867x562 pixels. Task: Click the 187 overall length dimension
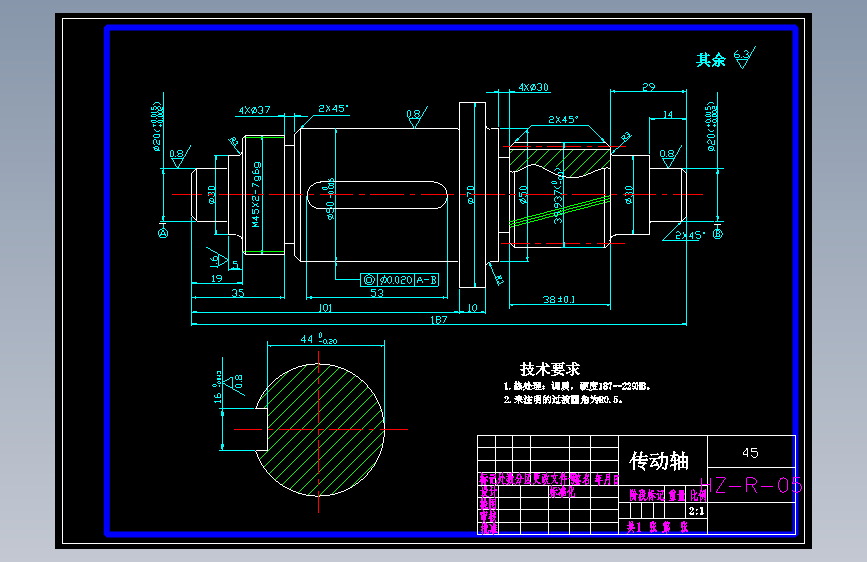click(x=438, y=320)
